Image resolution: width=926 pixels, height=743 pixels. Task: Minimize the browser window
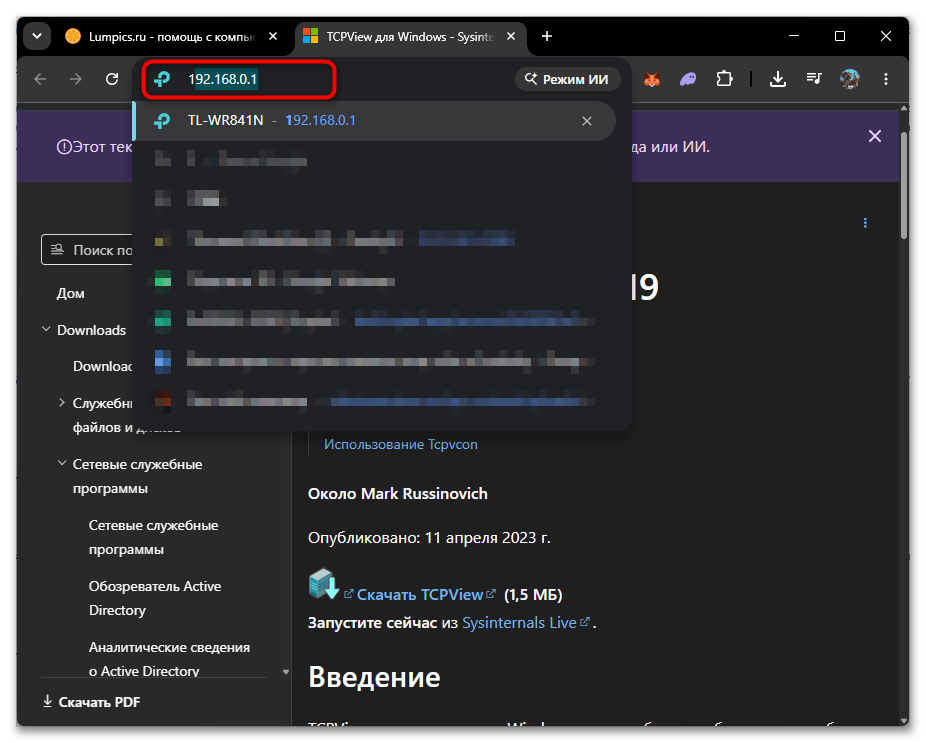click(x=794, y=37)
